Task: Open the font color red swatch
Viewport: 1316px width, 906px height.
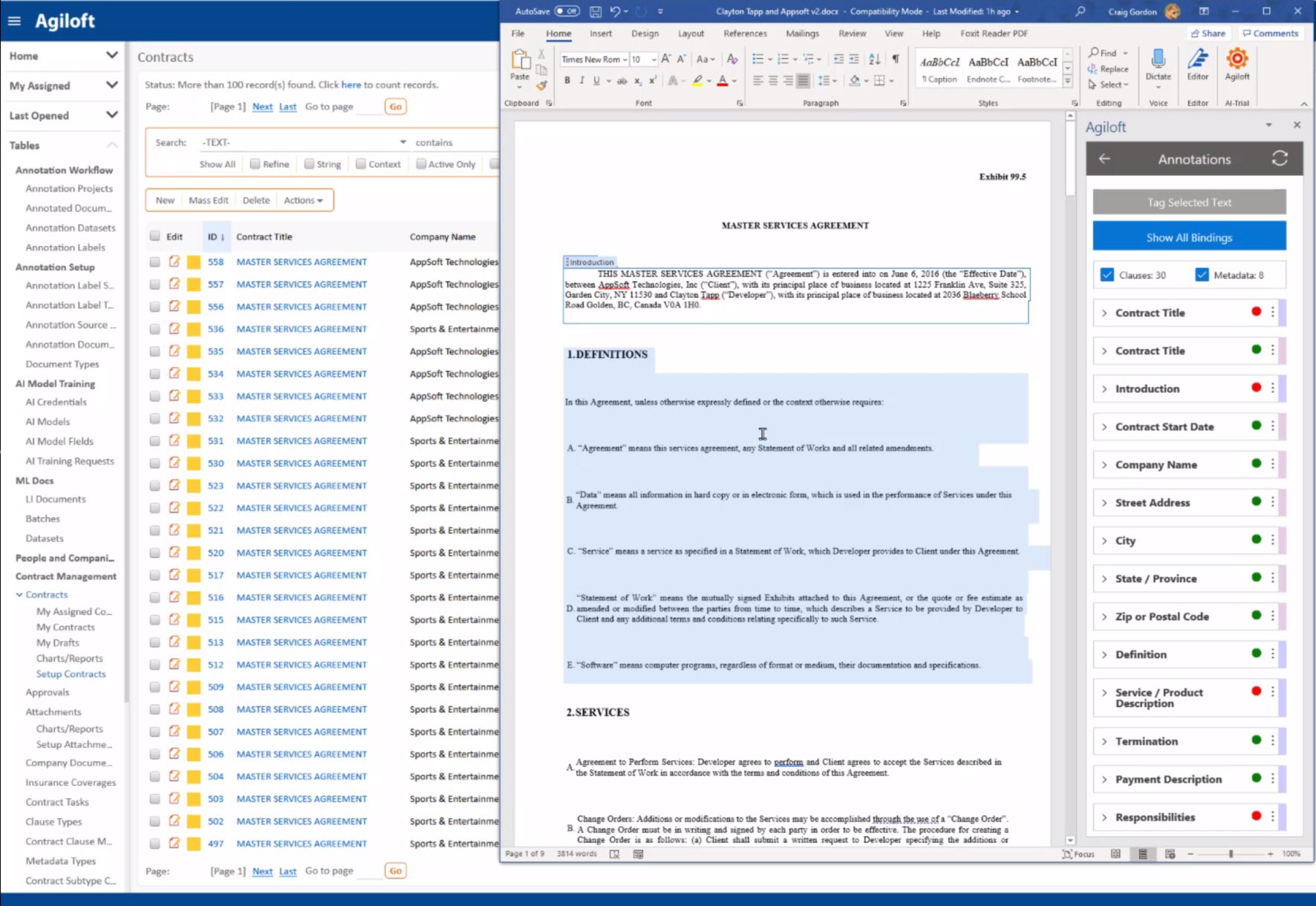Action: (722, 81)
